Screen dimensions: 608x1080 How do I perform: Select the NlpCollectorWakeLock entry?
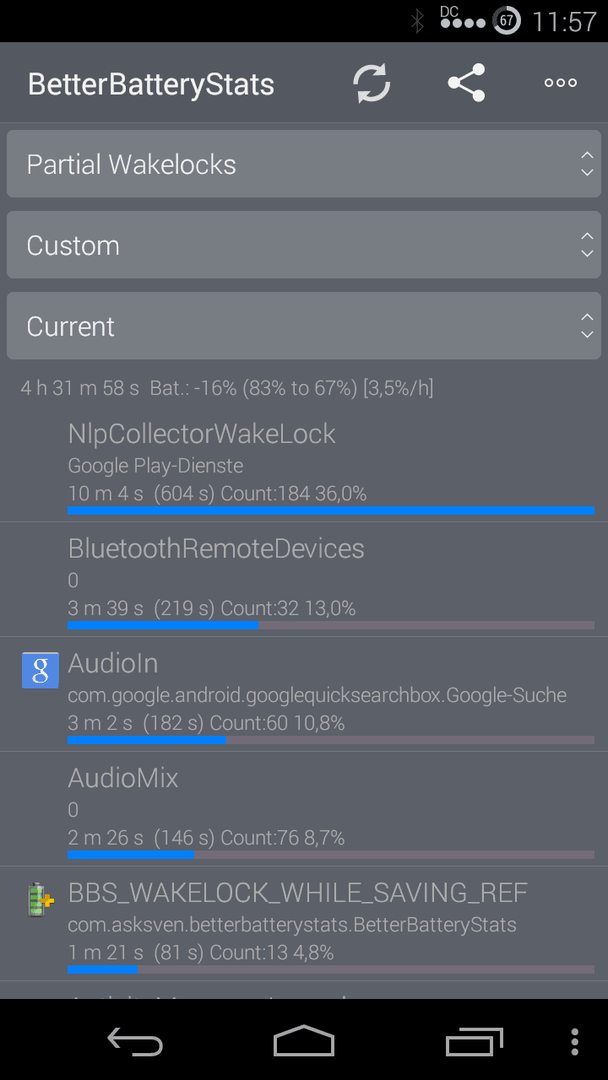pos(304,464)
